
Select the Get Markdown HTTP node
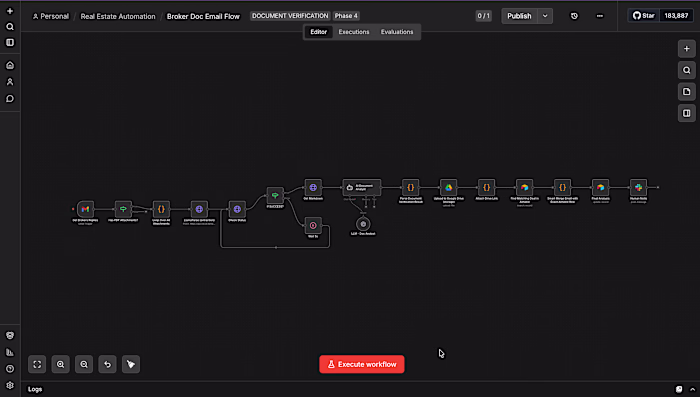[313, 188]
